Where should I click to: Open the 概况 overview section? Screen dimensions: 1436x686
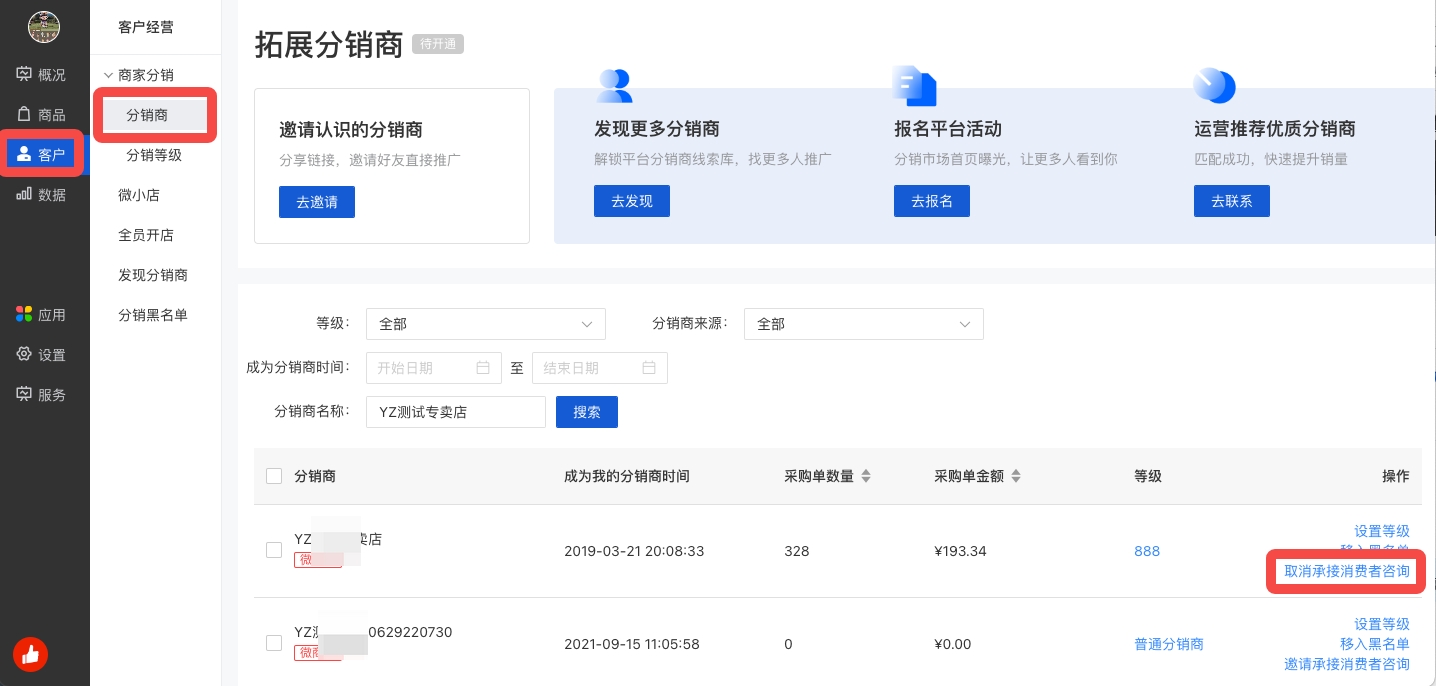[41, 75]
